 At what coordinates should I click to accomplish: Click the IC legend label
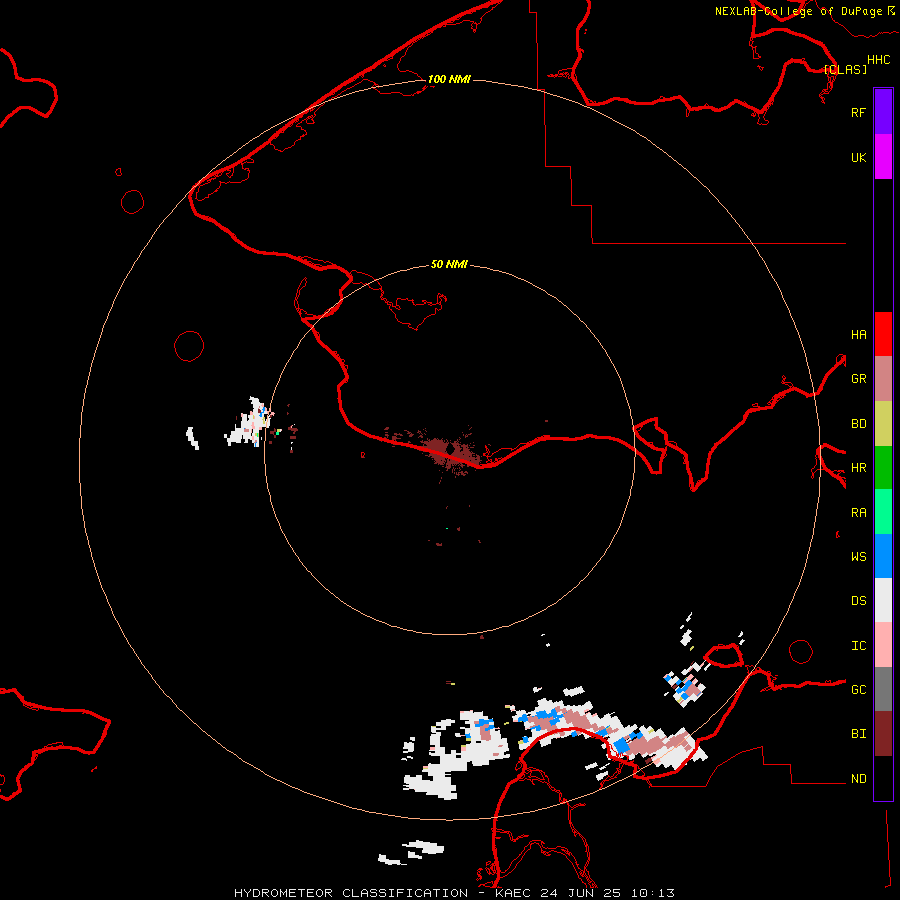click(x=858, y=646)
